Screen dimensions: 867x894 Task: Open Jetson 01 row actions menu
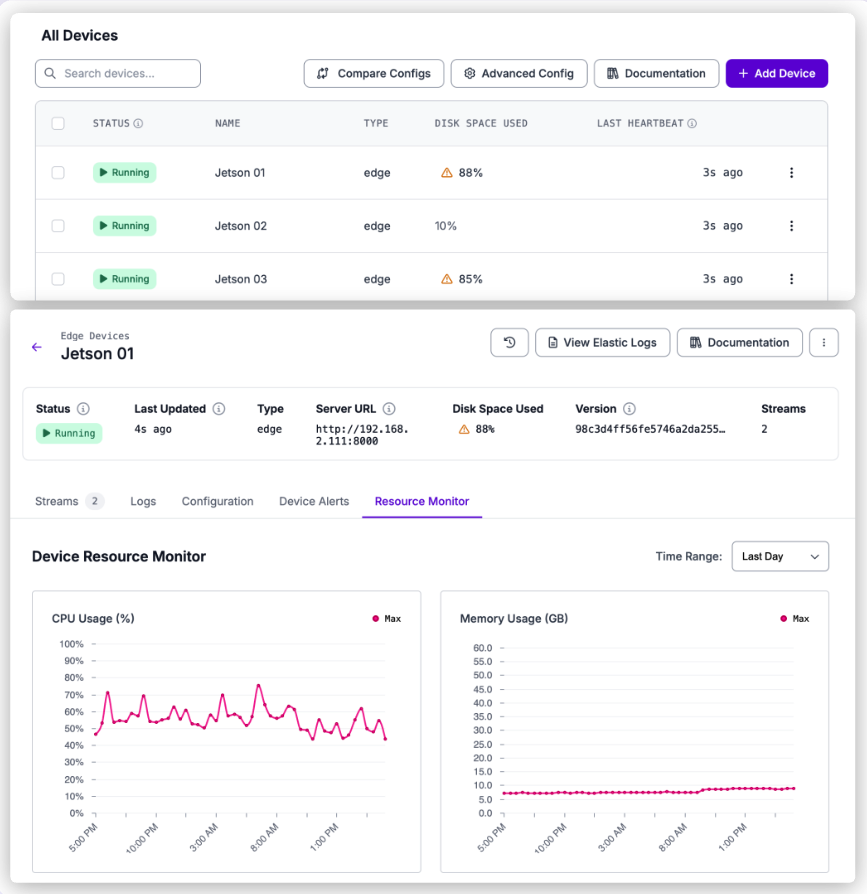point(791,173)
